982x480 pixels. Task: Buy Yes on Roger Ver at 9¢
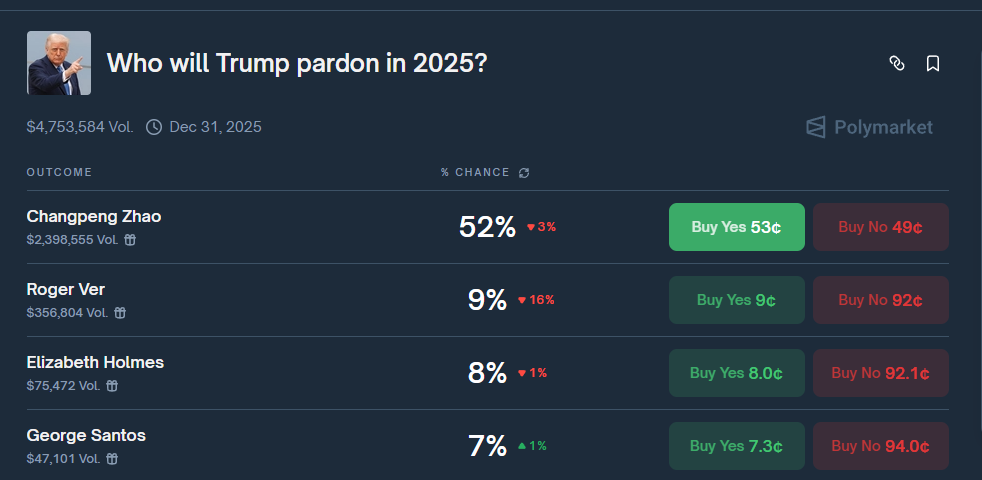736,300
